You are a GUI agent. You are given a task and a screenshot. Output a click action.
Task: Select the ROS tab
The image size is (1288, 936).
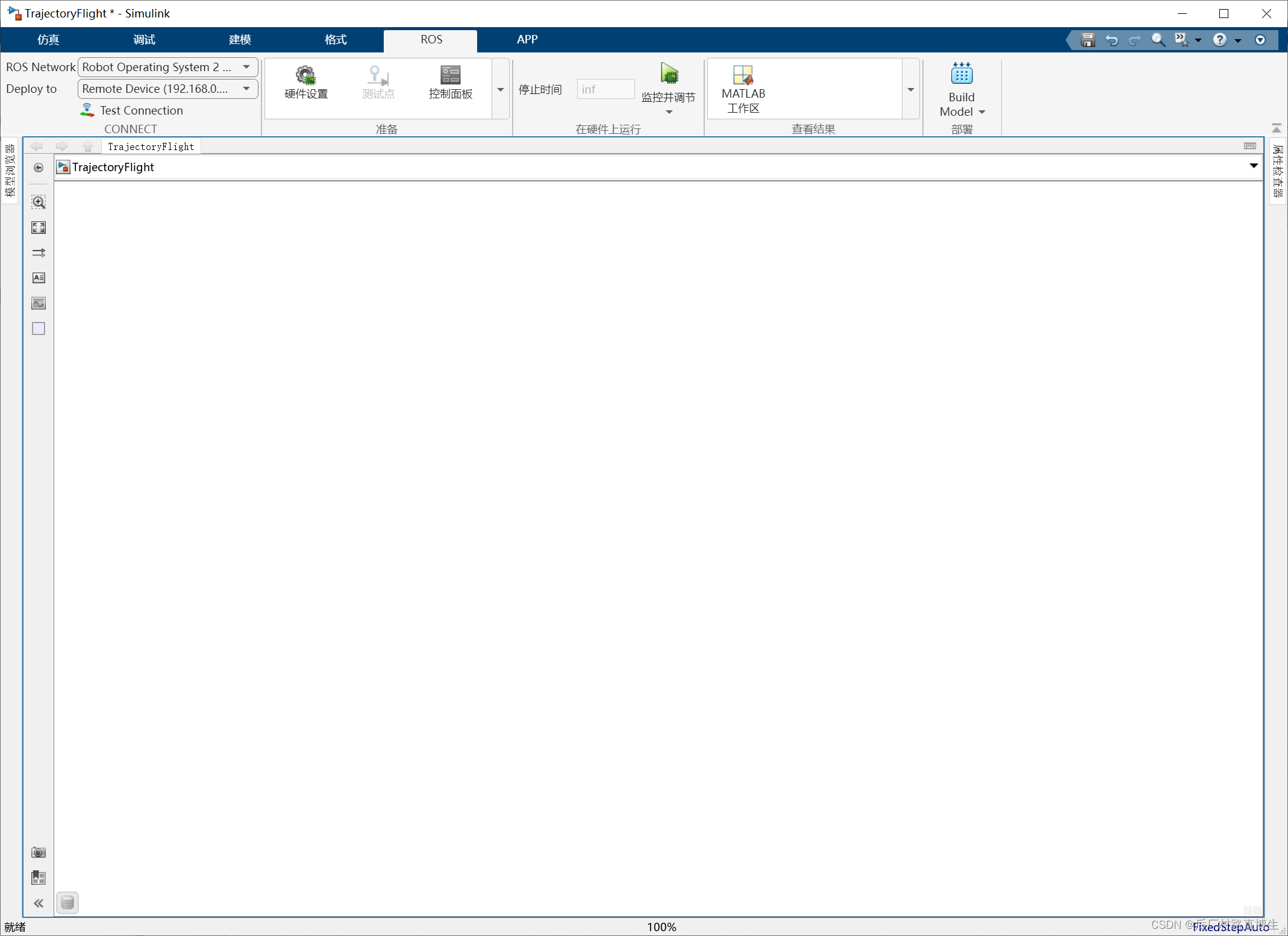(431, 40)
